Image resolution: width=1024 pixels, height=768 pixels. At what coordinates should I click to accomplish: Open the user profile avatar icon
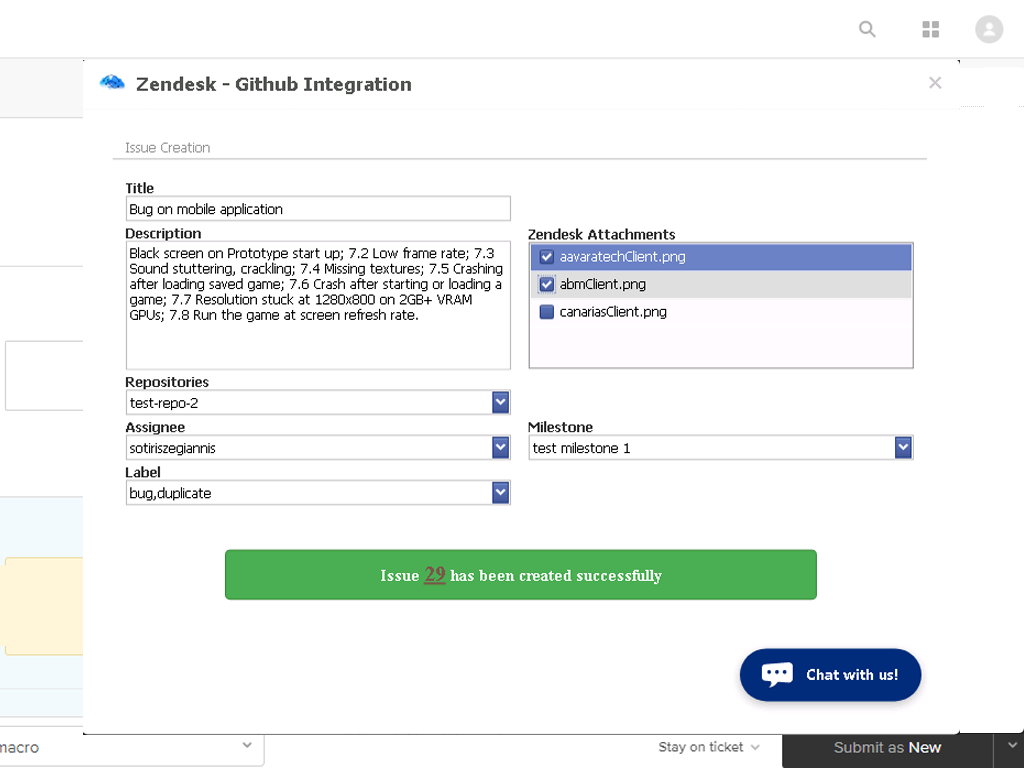tap(989, 29)
